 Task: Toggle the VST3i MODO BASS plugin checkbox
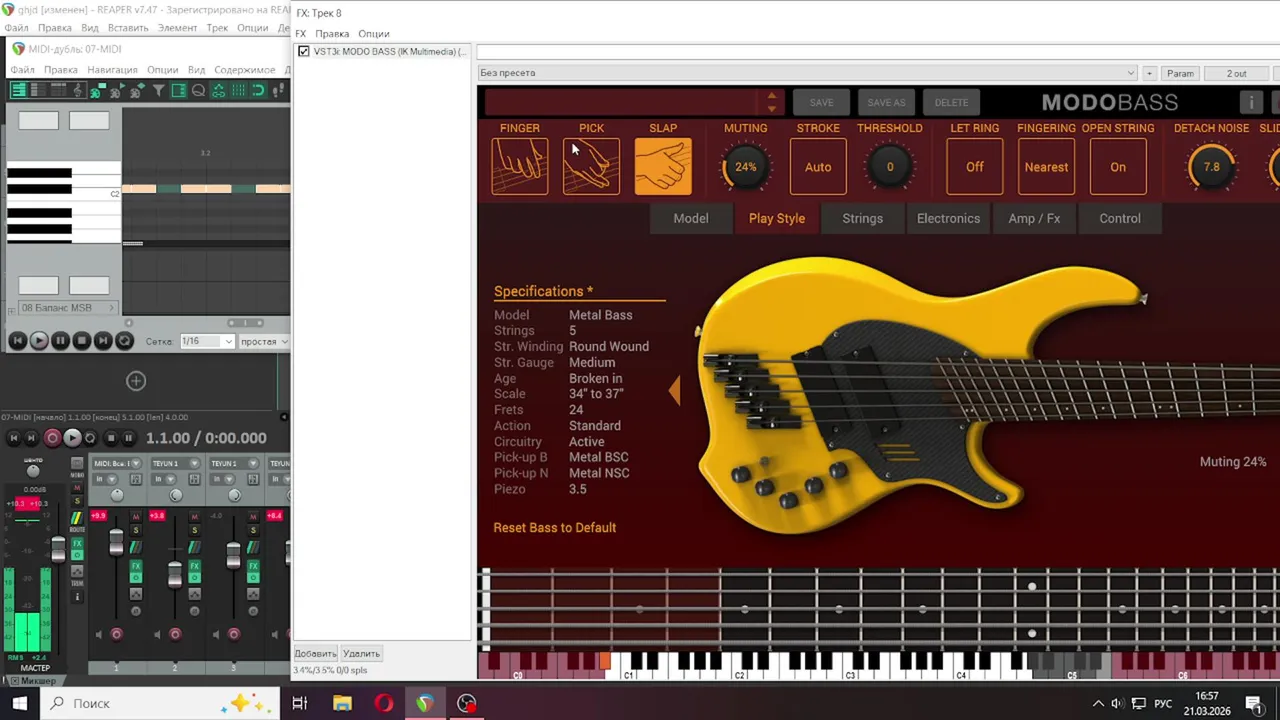[x=304, y=52]
